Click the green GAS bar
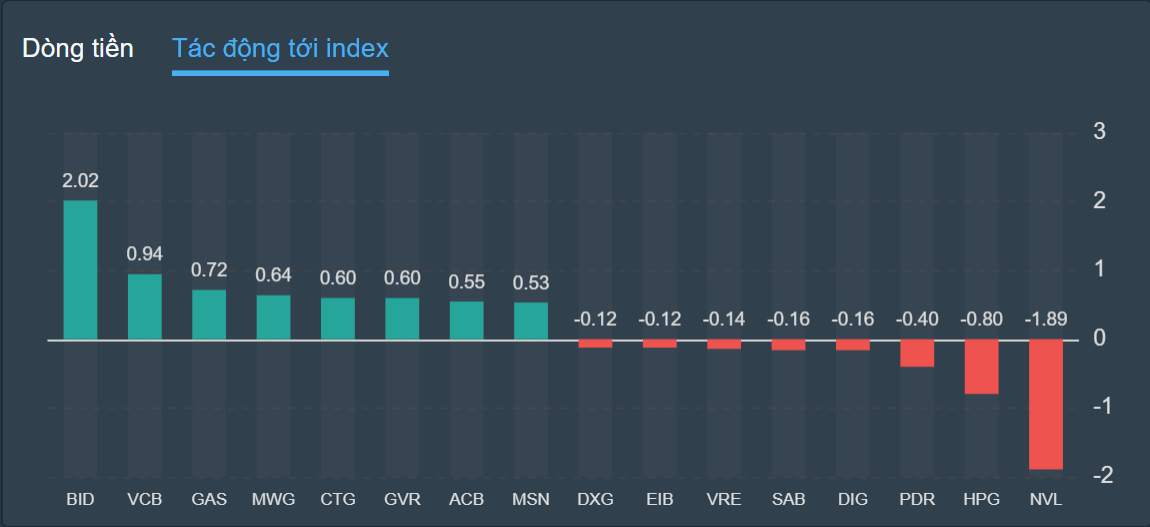This screenshot has height=527, width=1150. (209, 315)
